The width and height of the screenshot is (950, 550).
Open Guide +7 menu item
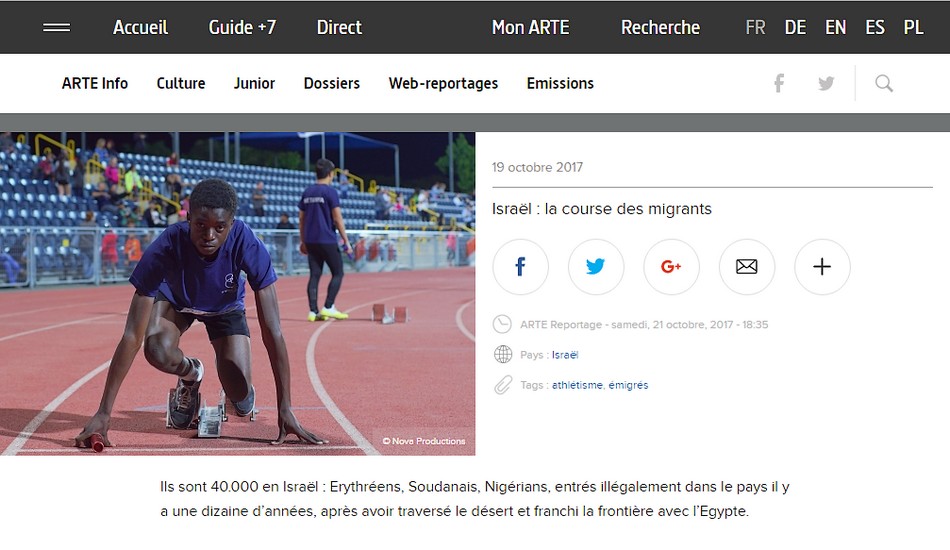242,27
